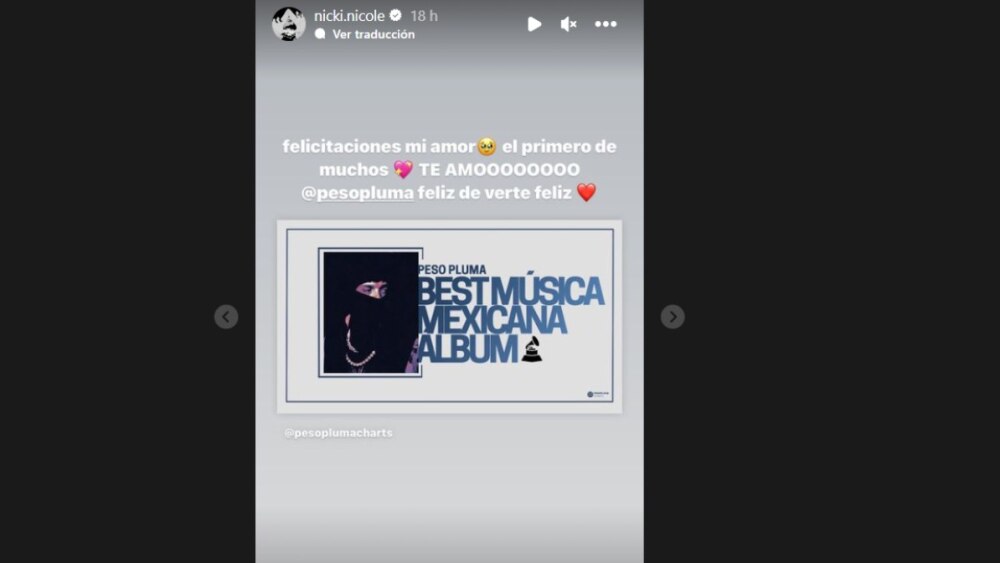Click the 18 h timestamp
Image resolution: width=1000 pixels, height=563 pixels.
tap(424, 16)
